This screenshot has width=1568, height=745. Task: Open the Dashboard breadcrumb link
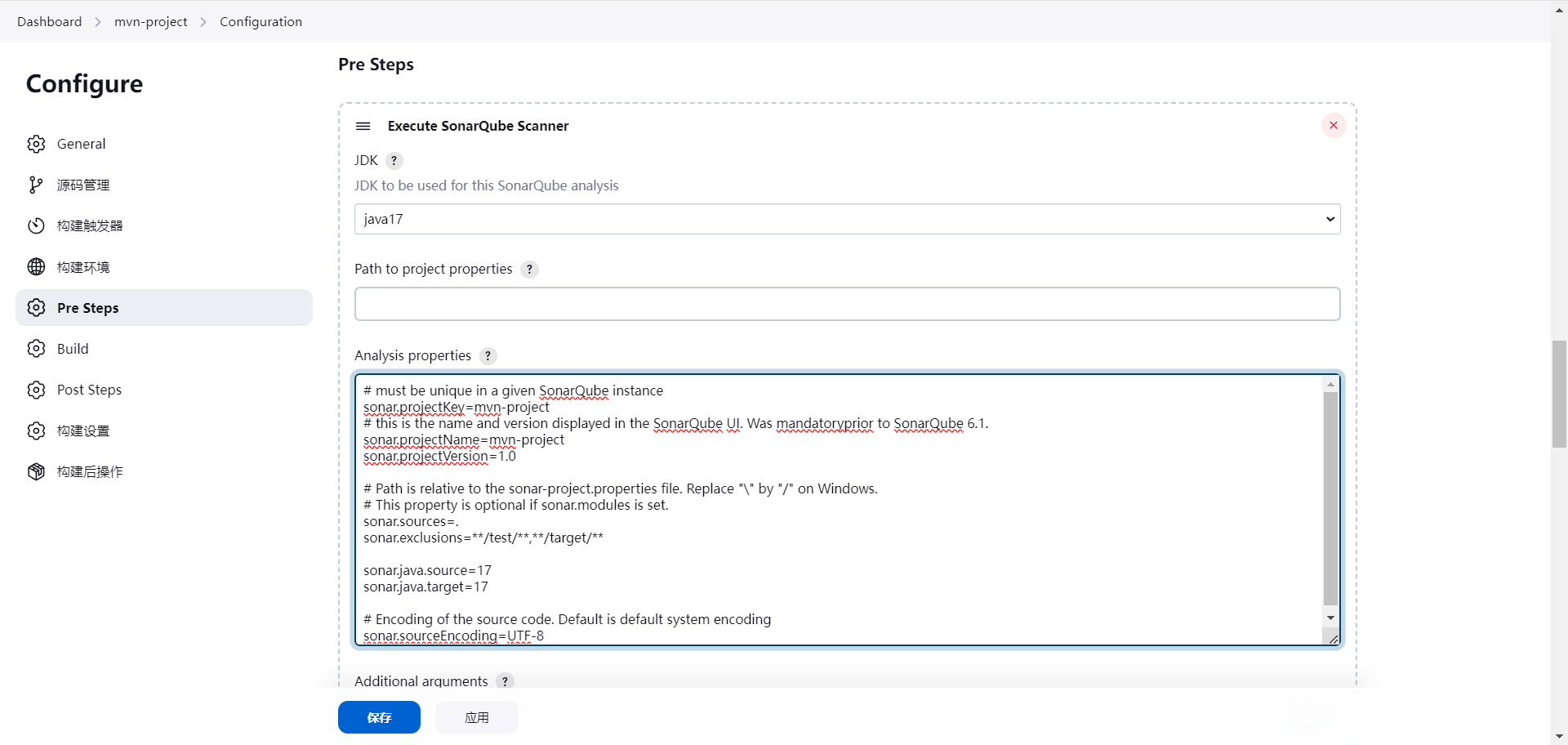click(50, 21)
